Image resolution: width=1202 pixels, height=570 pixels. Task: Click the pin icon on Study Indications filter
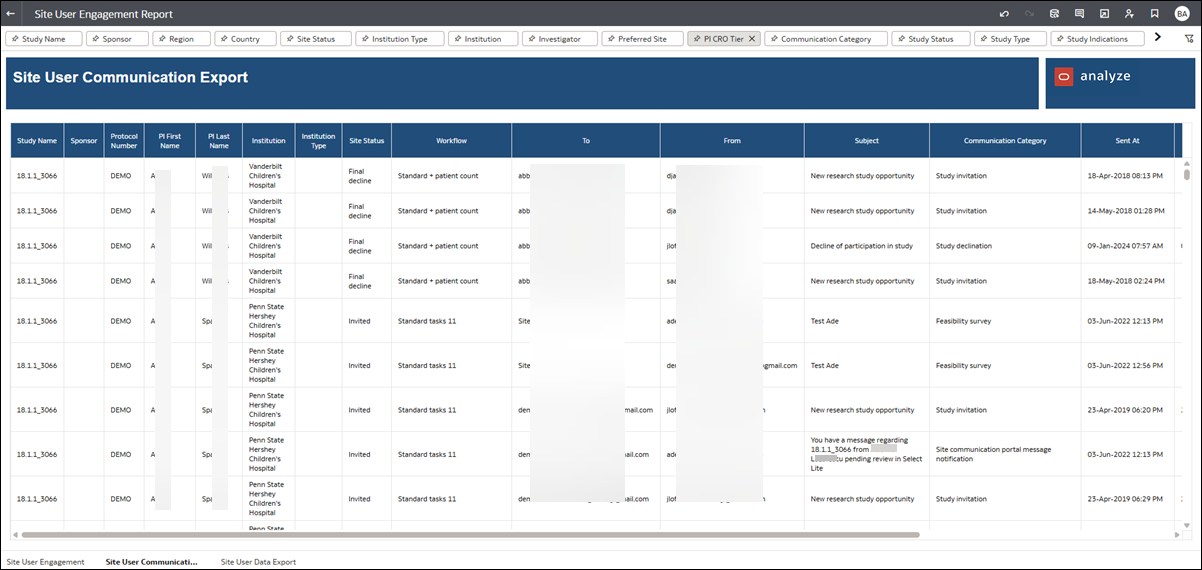click(x=1059, y=39)
